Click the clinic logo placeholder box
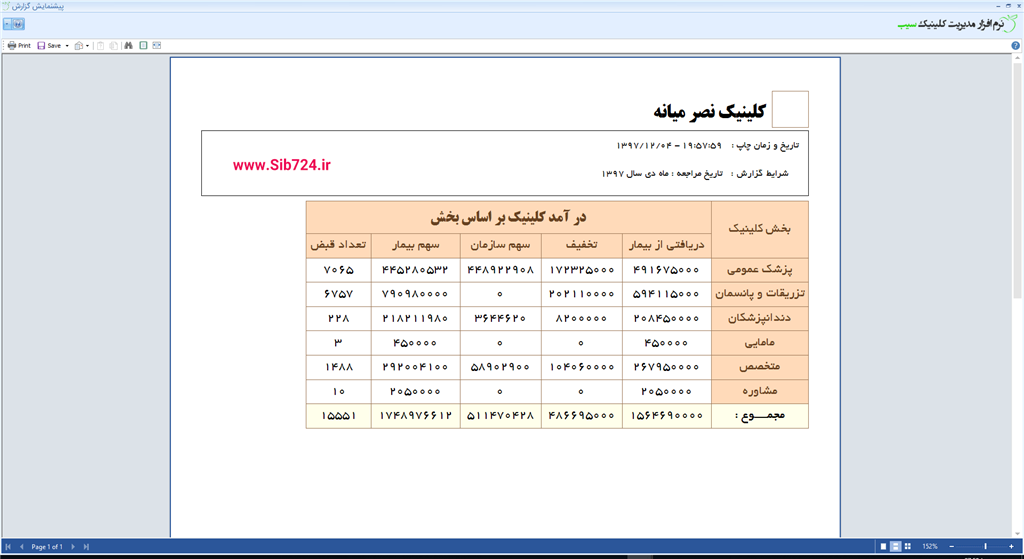 [790, 109]
